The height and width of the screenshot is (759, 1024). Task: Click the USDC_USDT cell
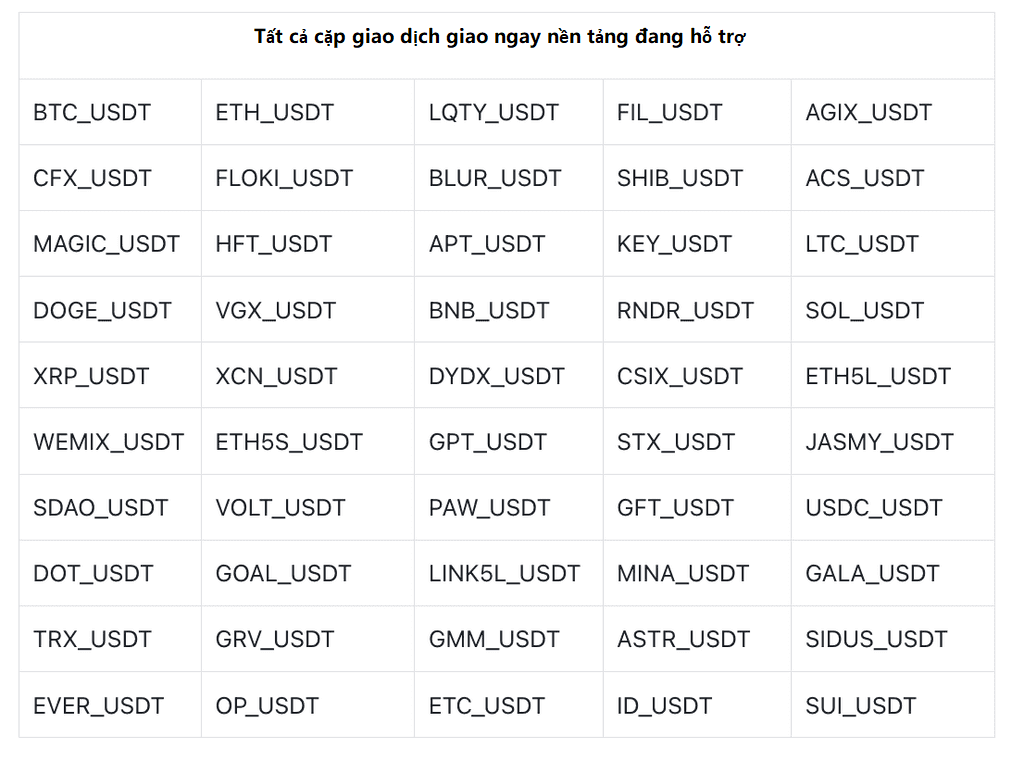[893, 508]
